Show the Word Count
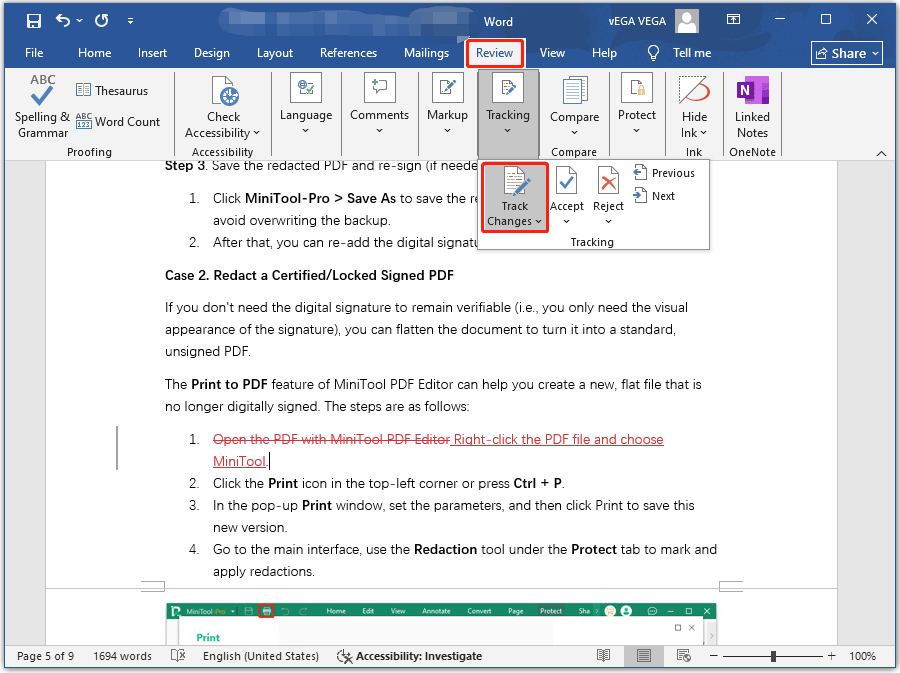The image size is (900, 673). pyautogui.click(x=118, y=121)
